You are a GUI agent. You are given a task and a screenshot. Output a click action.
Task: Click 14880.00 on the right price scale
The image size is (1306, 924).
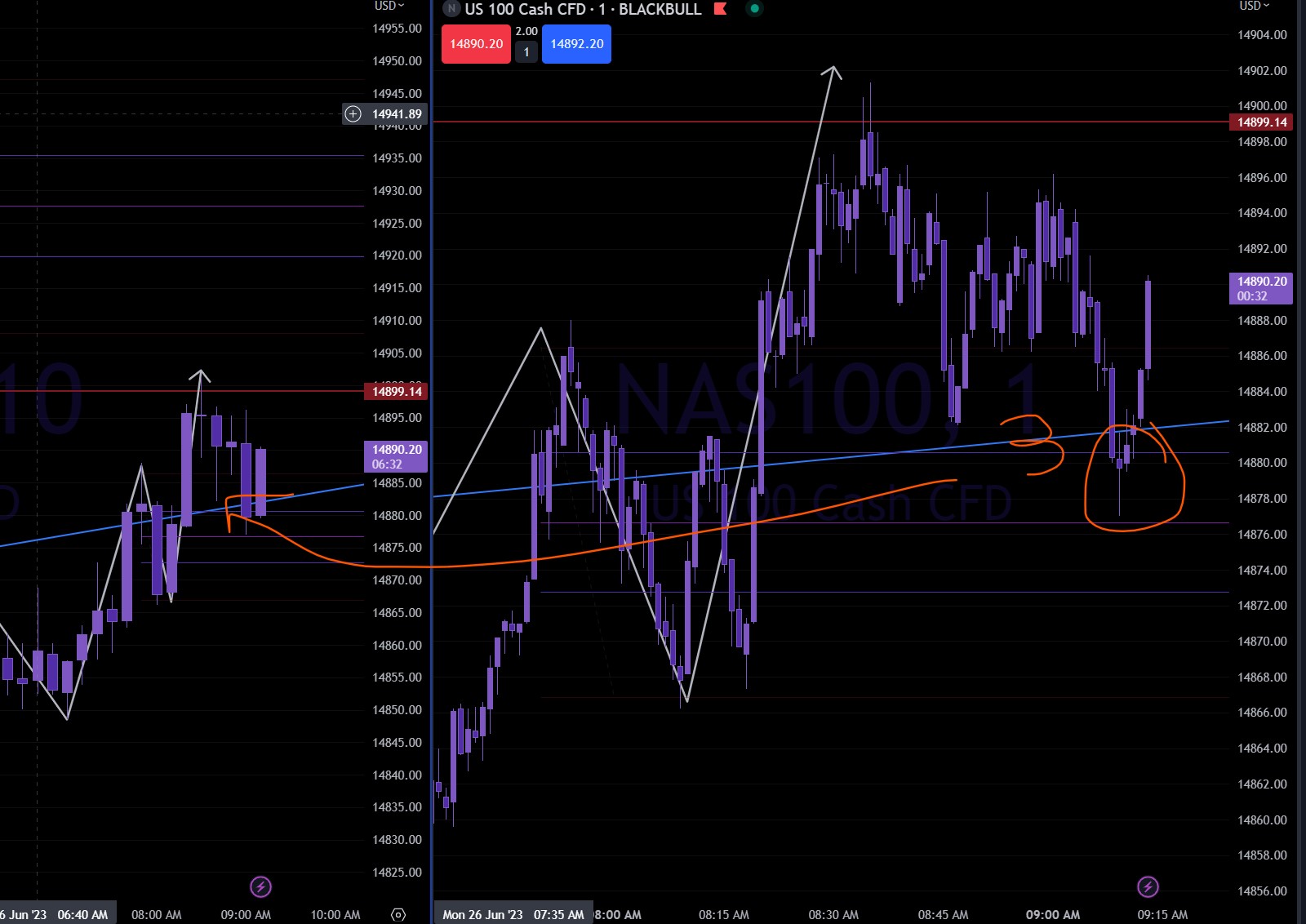[1262, 463]
